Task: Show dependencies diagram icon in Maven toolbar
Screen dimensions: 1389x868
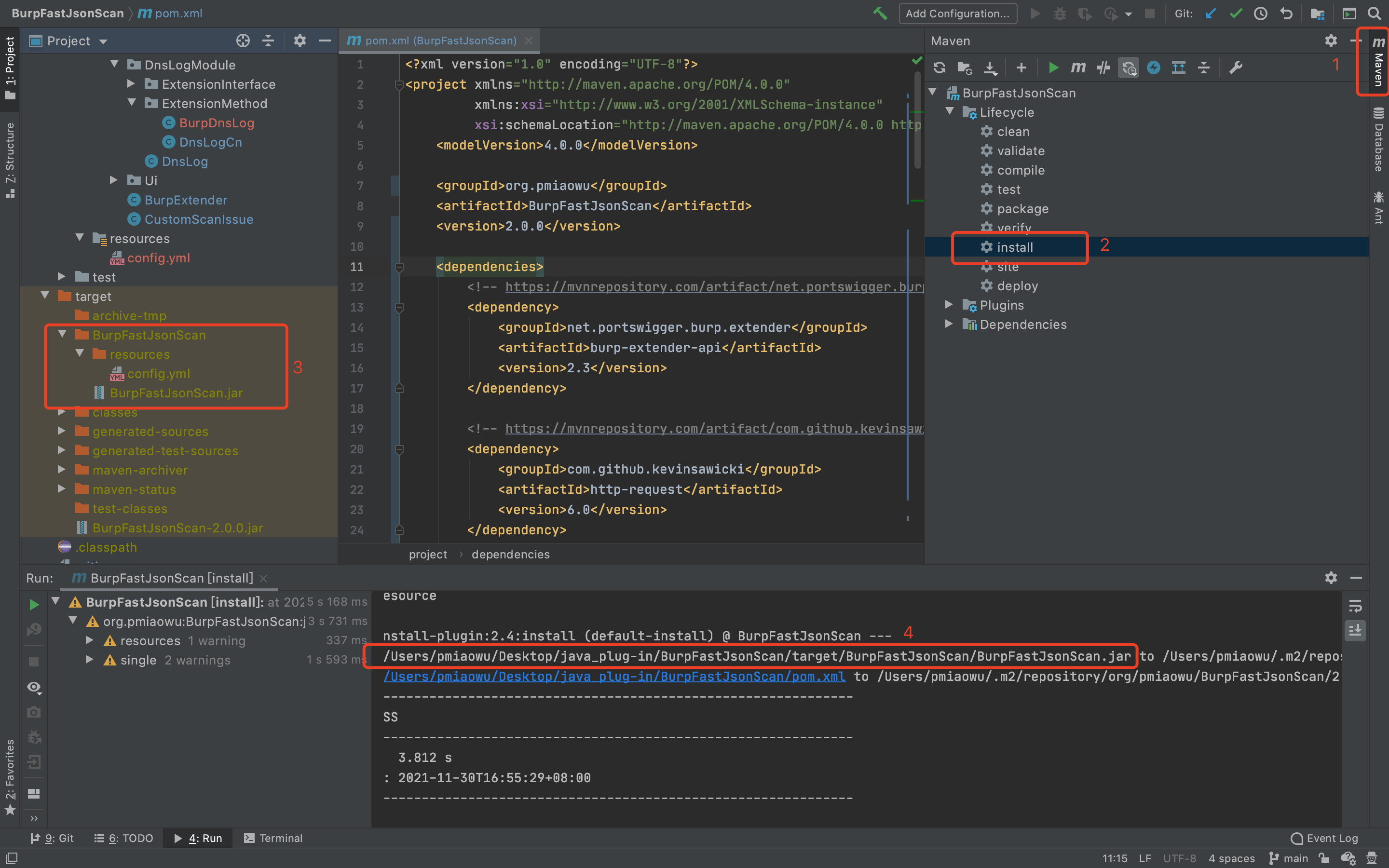Action: (1178, 68)
